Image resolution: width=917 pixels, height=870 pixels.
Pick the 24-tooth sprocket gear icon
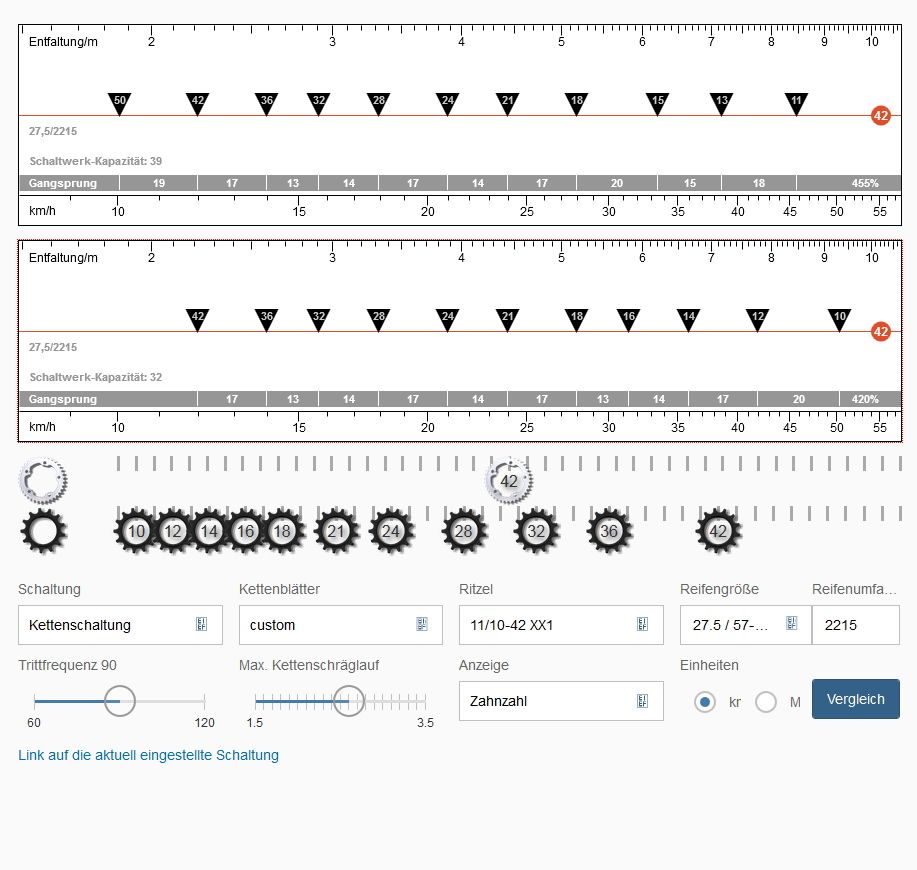coord(391,531)
